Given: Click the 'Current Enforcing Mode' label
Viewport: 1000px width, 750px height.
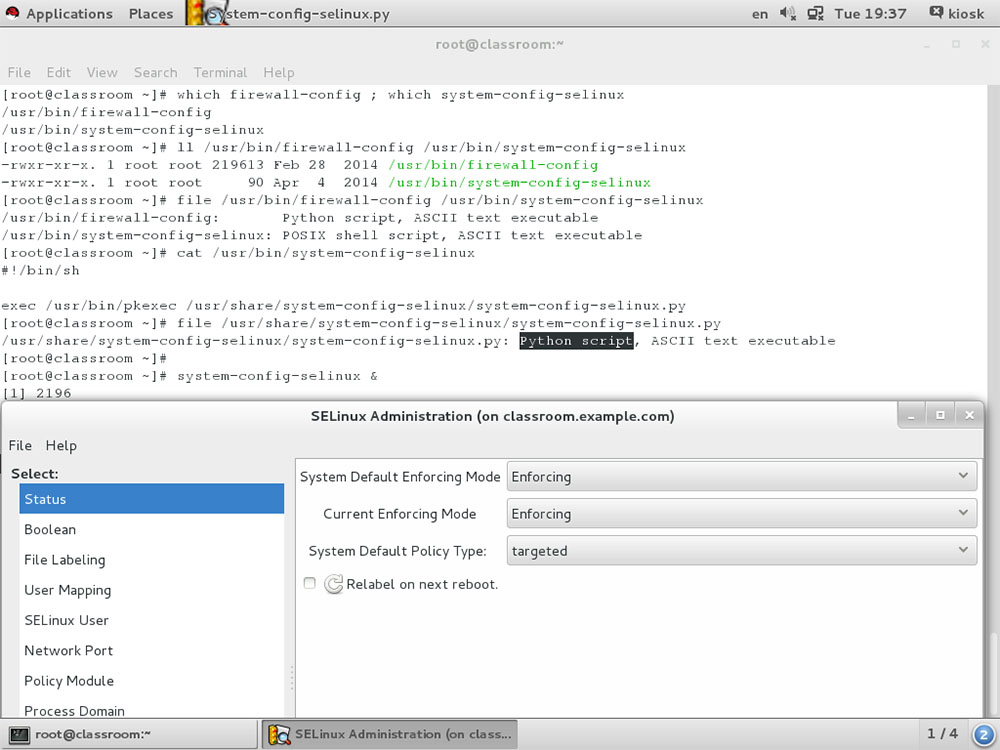Looking at the screenshot, I should pos(400,514).
